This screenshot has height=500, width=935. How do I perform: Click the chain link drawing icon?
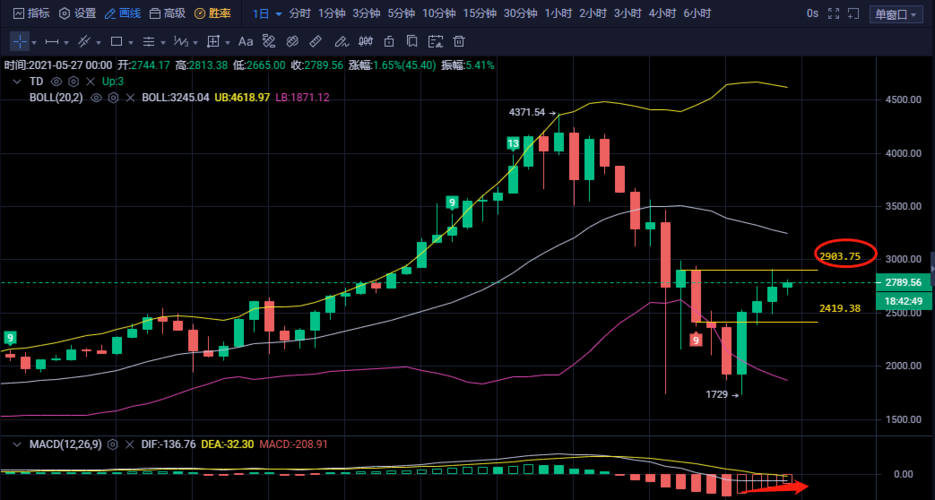(x=292, y=42)
